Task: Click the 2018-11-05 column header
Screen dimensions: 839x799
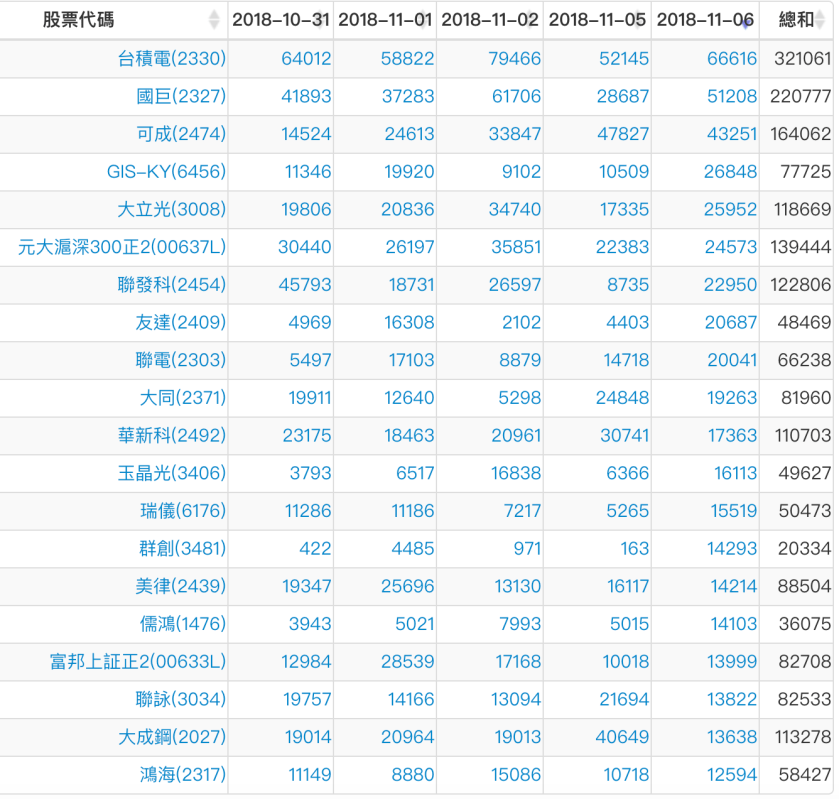Action: [x=598, y=20]
